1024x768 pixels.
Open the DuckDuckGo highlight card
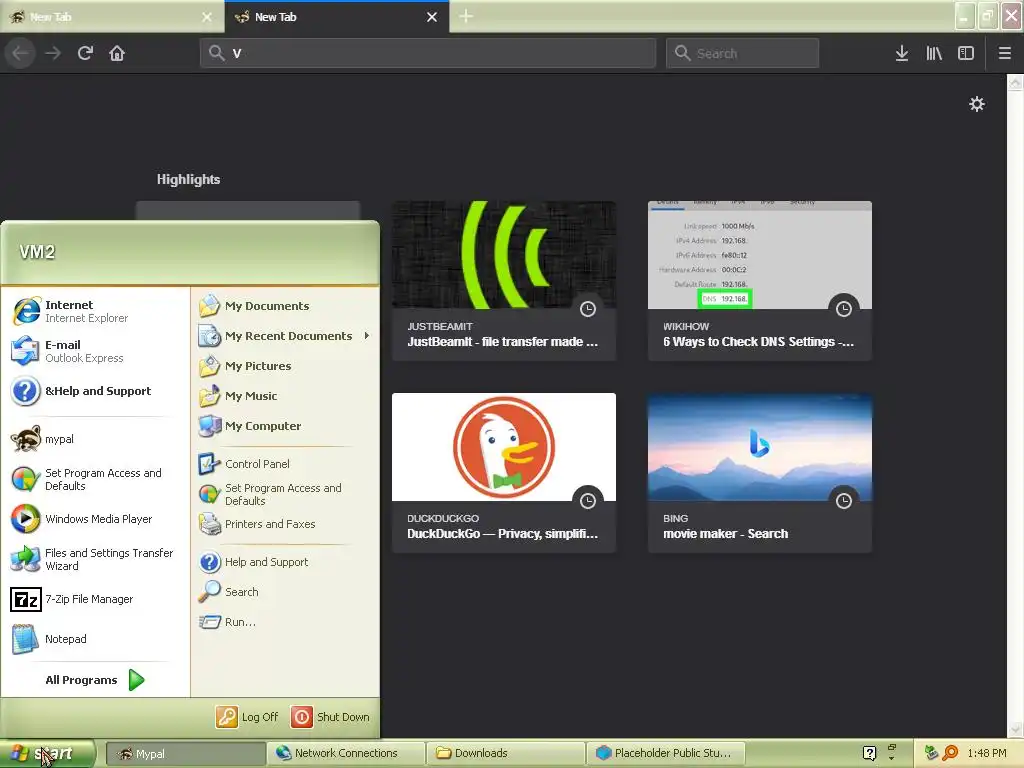click(504, 472)
